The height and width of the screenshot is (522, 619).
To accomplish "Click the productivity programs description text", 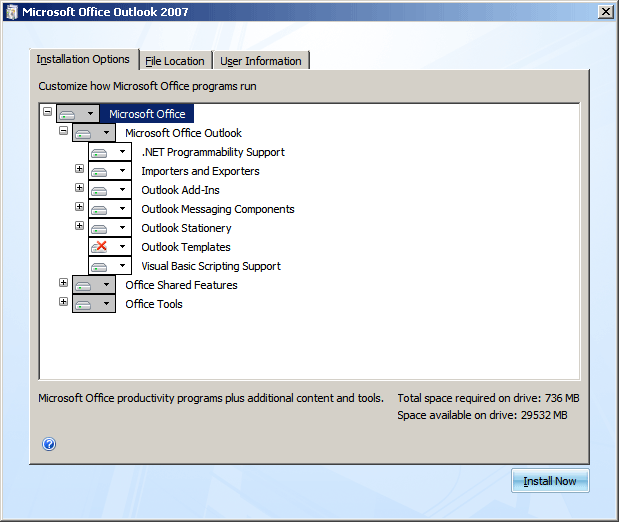I will (x=211, y=398).
